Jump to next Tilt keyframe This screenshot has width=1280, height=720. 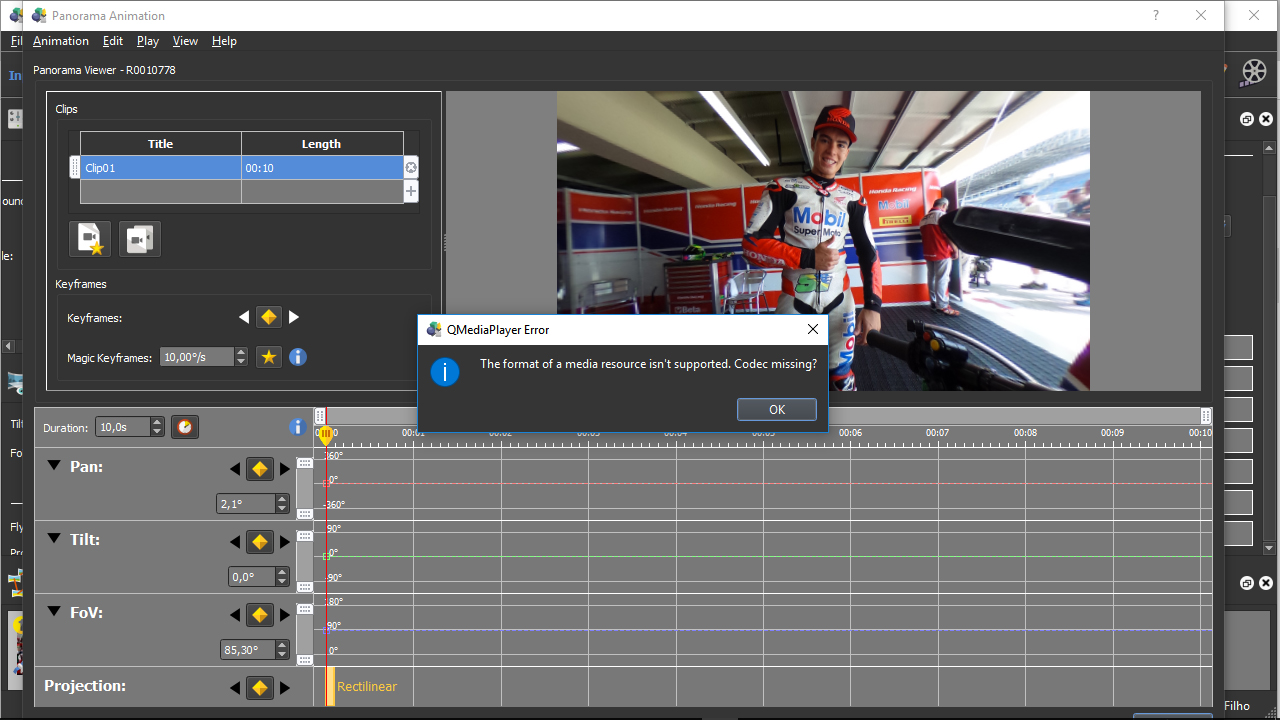[285, 542]
